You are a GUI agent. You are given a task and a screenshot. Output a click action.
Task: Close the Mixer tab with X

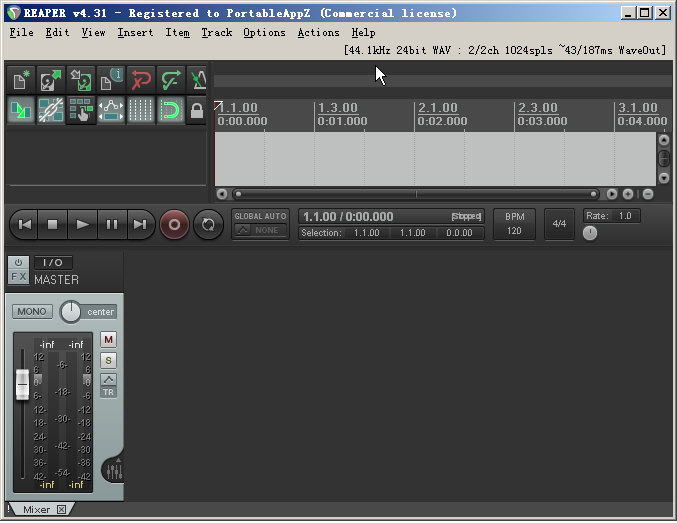[x=62, y=510]
